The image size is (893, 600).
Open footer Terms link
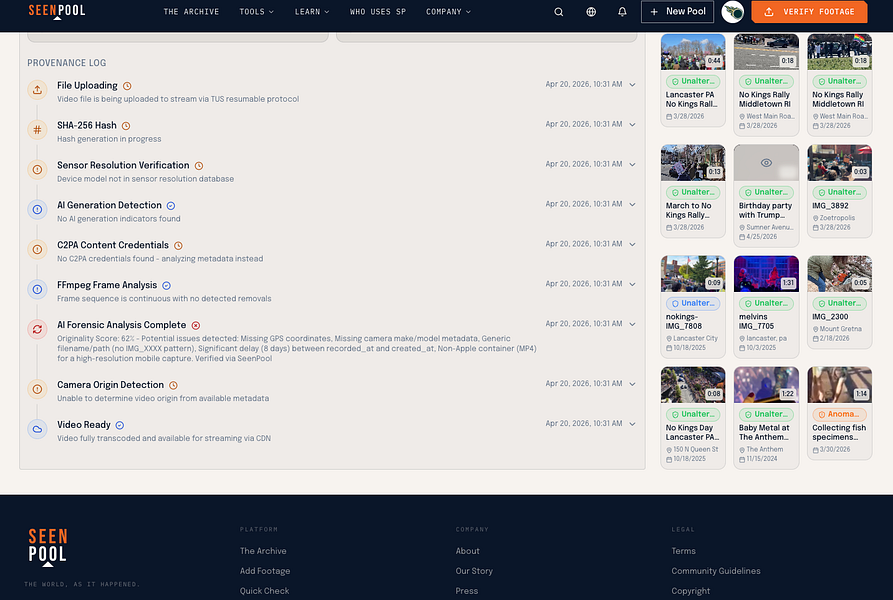(x=683, y=551)
